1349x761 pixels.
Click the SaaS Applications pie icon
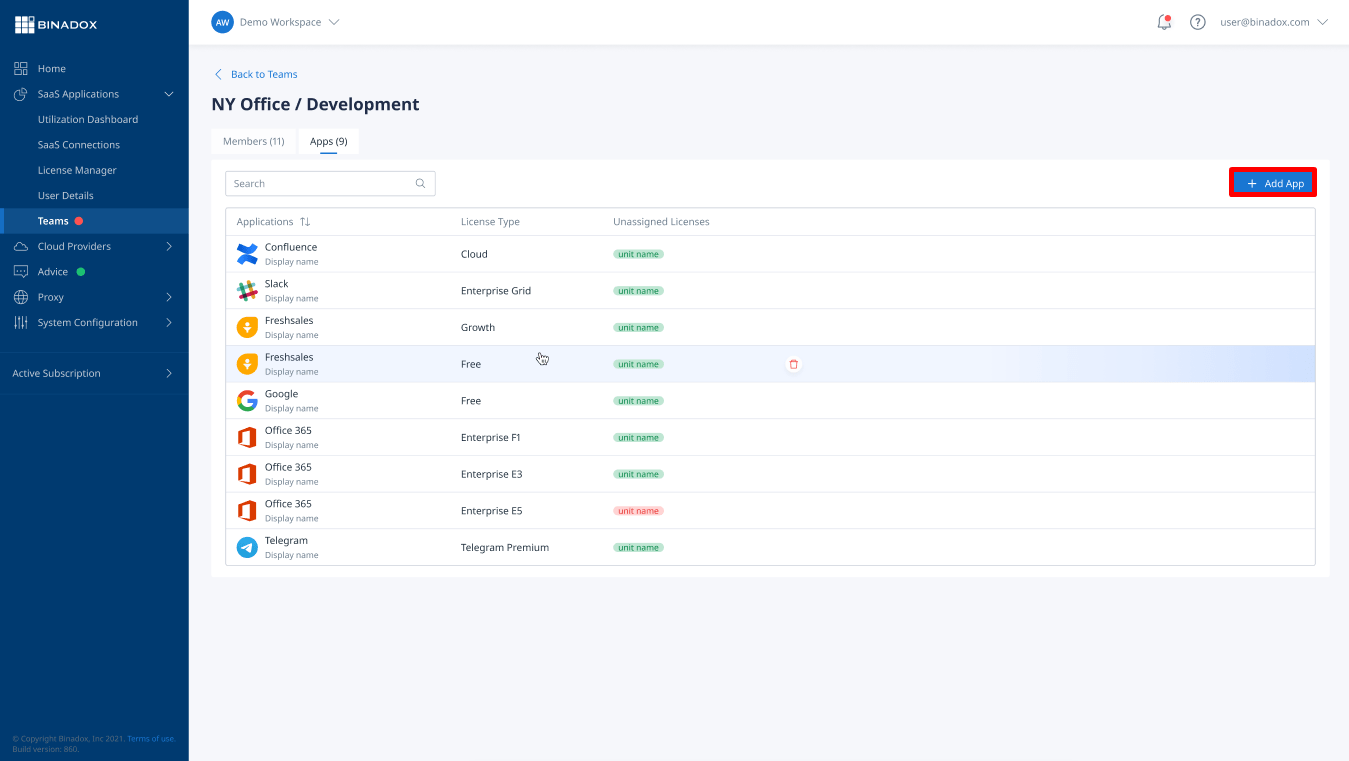click(x=20, y=94)
